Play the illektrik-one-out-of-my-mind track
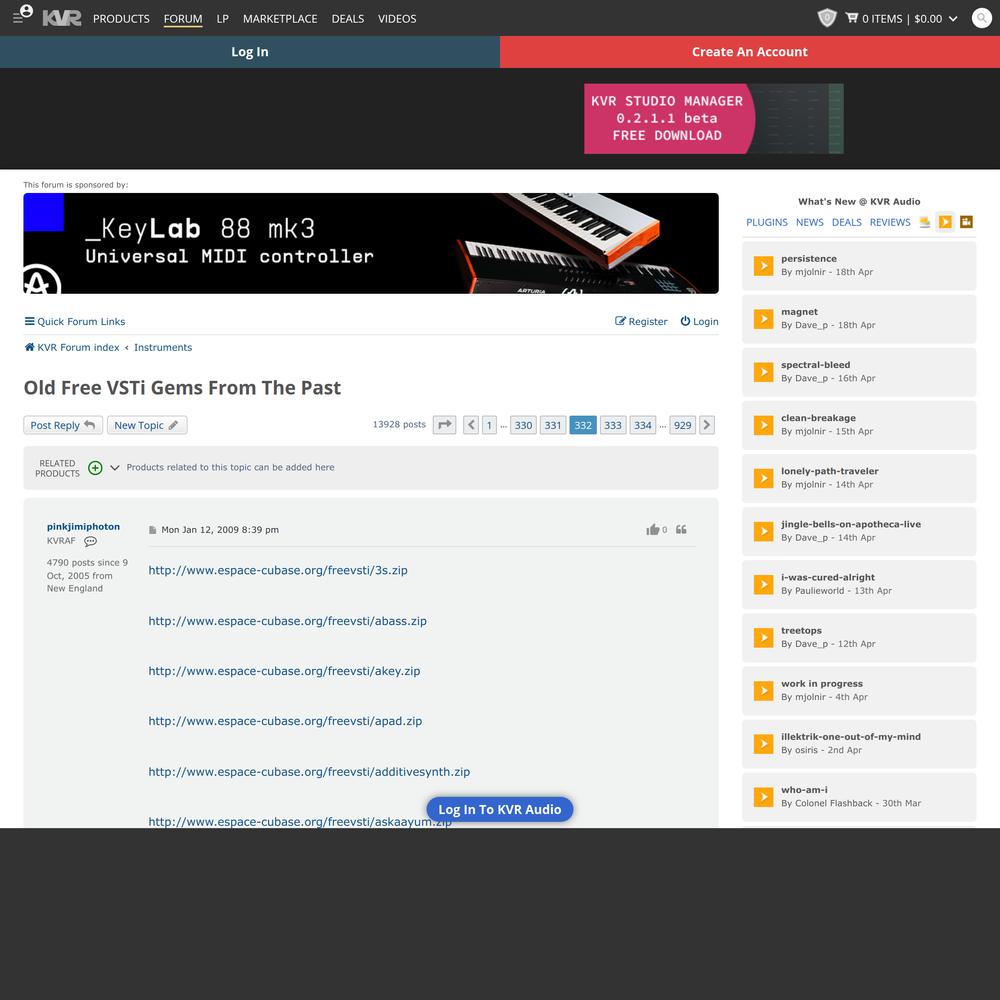 click(x=763, y=744)
